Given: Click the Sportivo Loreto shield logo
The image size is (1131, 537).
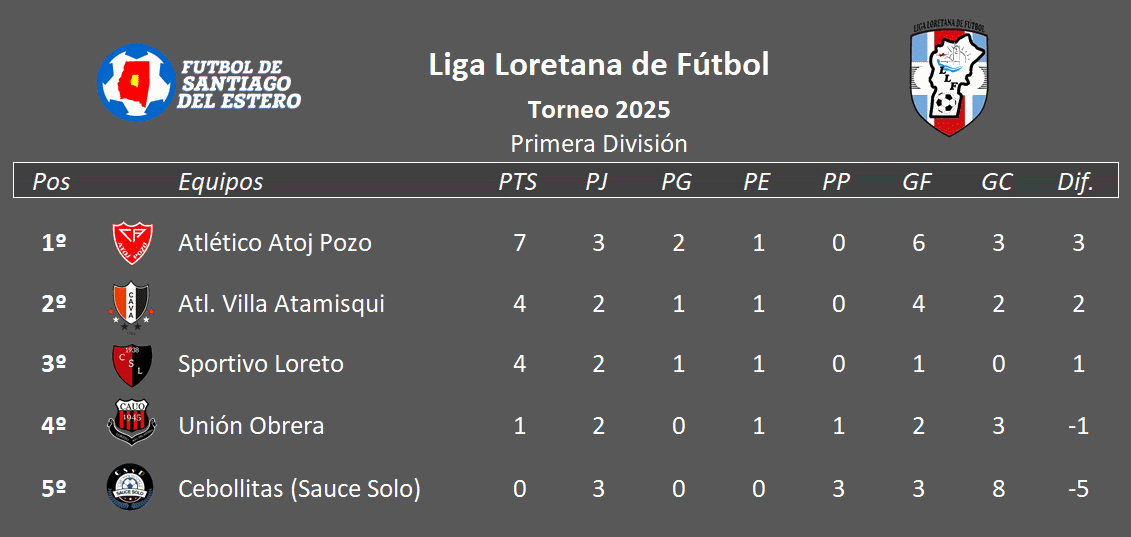Looking at the screenshot, I should [132, 365].
